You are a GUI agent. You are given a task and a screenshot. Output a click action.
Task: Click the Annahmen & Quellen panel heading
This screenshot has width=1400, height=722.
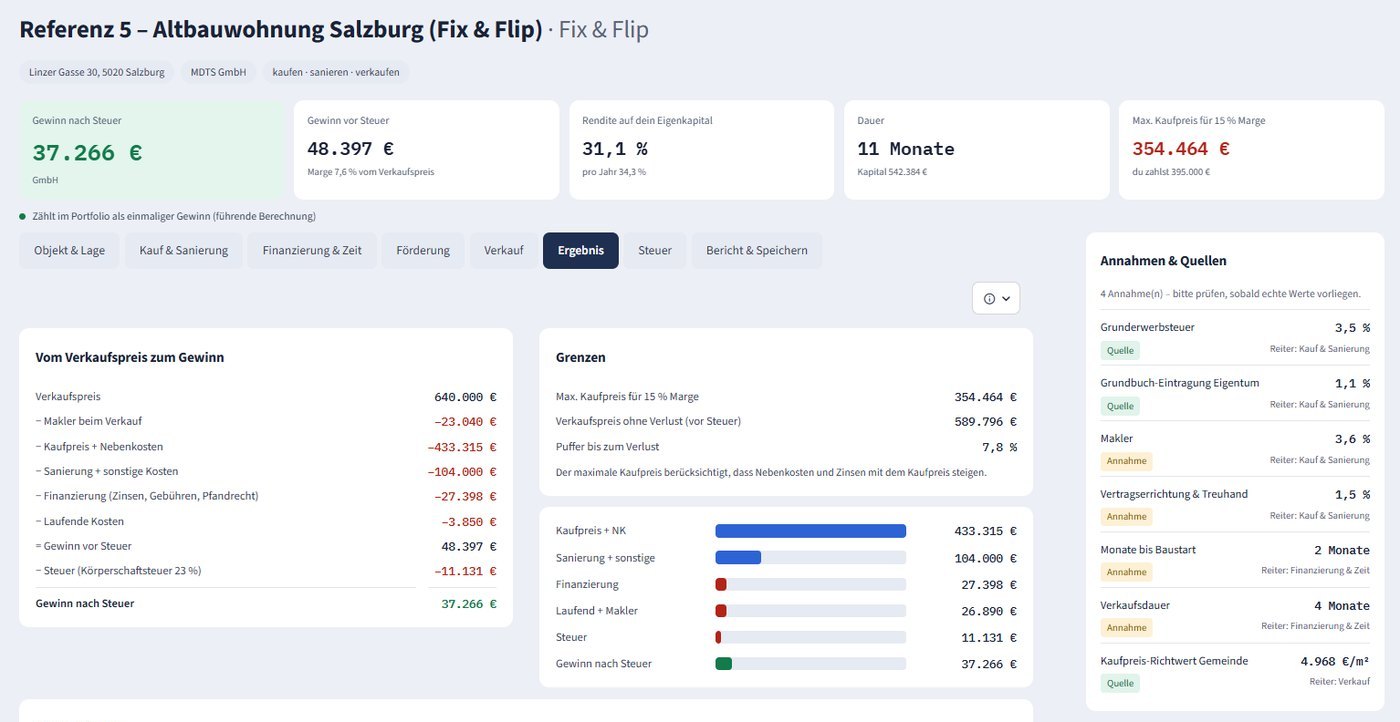pyautogui.click(x=1163, y=261)
